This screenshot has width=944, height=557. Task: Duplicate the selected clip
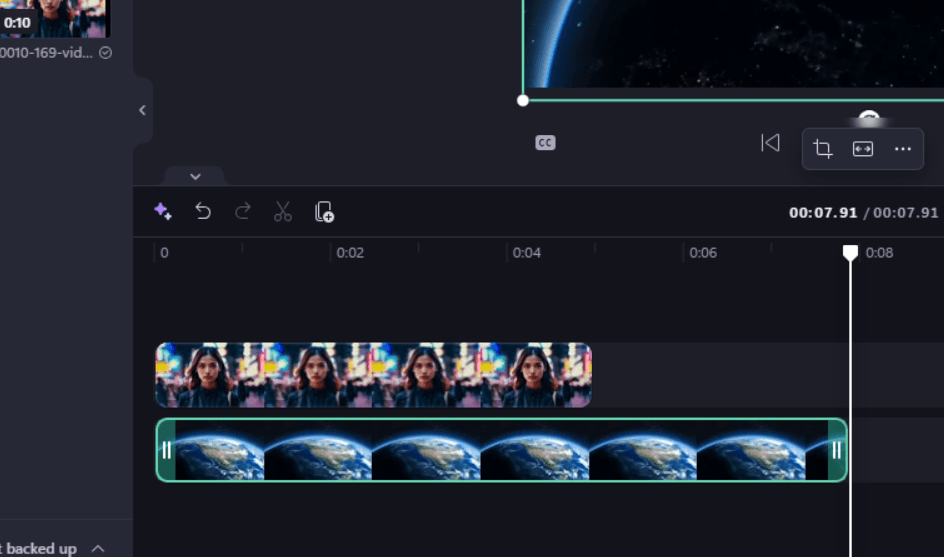click(324, 211)
